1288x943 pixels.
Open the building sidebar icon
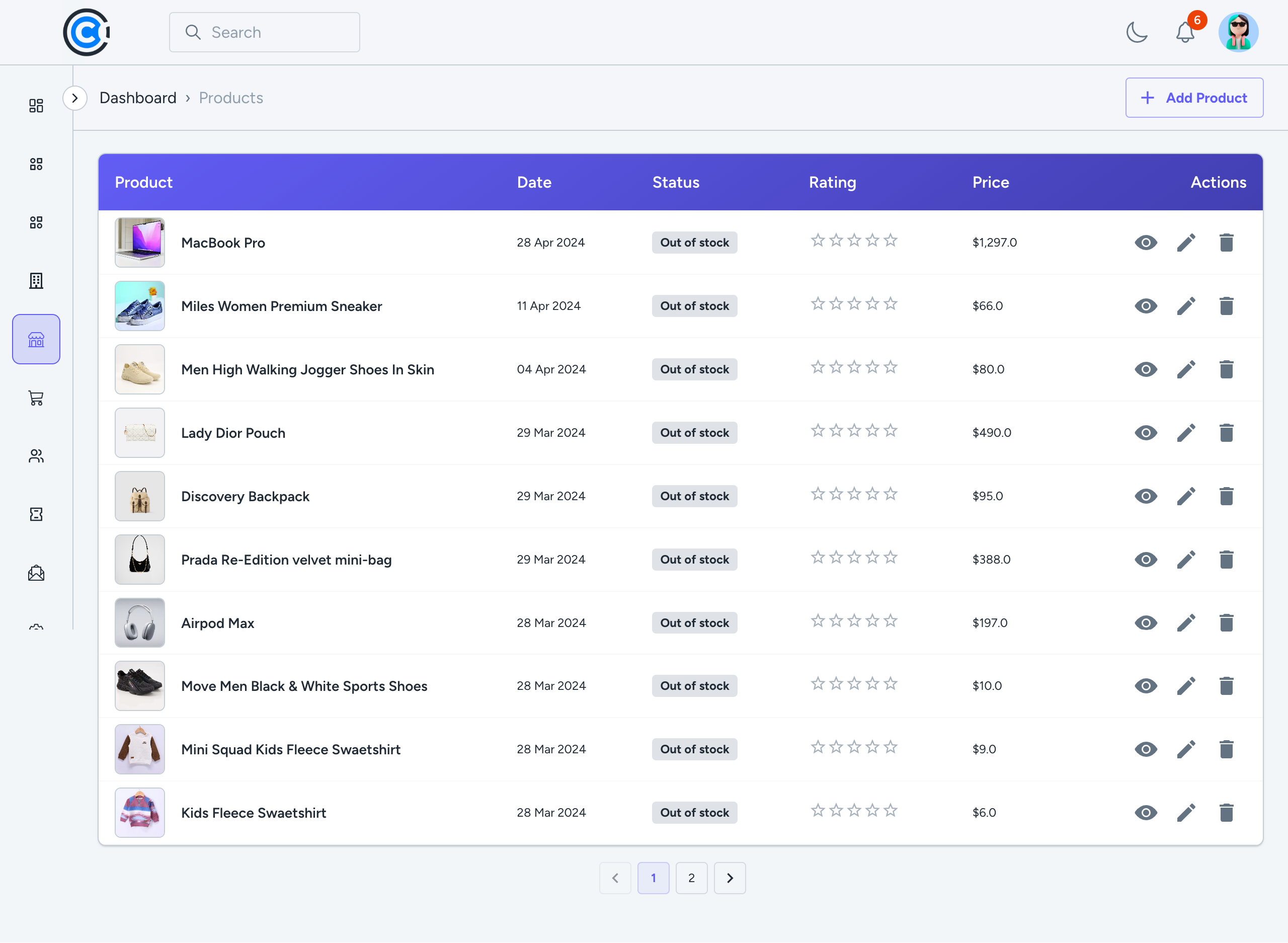[x=36, y=281]
